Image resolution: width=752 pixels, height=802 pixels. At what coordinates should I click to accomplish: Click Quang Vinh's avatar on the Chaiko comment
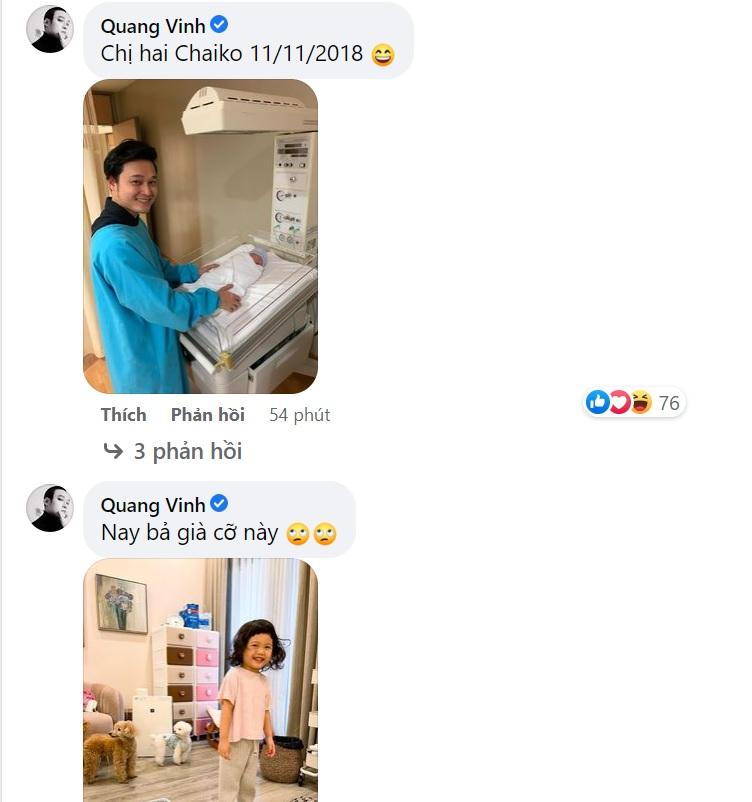[49, 28]
